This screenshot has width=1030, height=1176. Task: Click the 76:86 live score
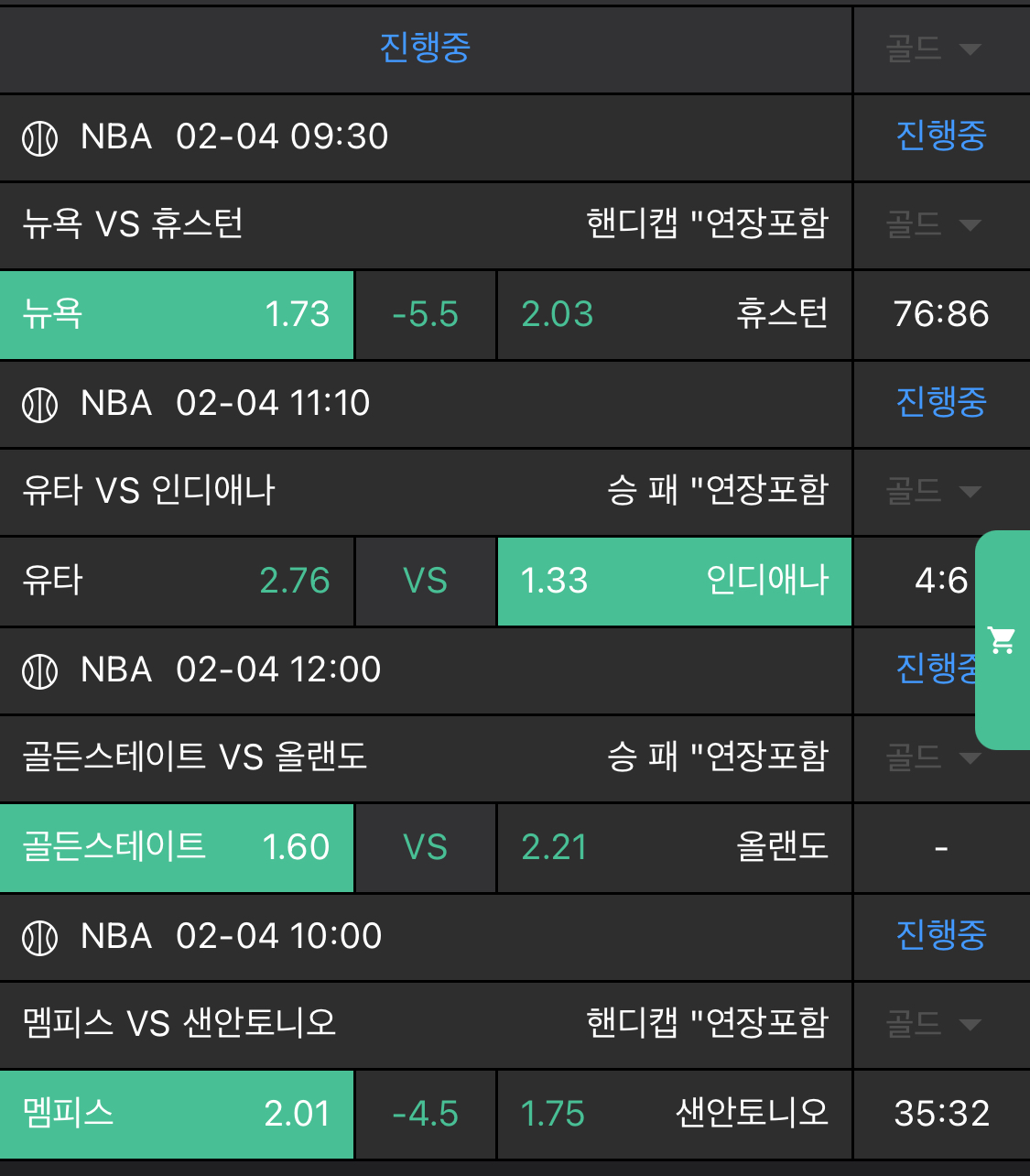coord(940,314)
